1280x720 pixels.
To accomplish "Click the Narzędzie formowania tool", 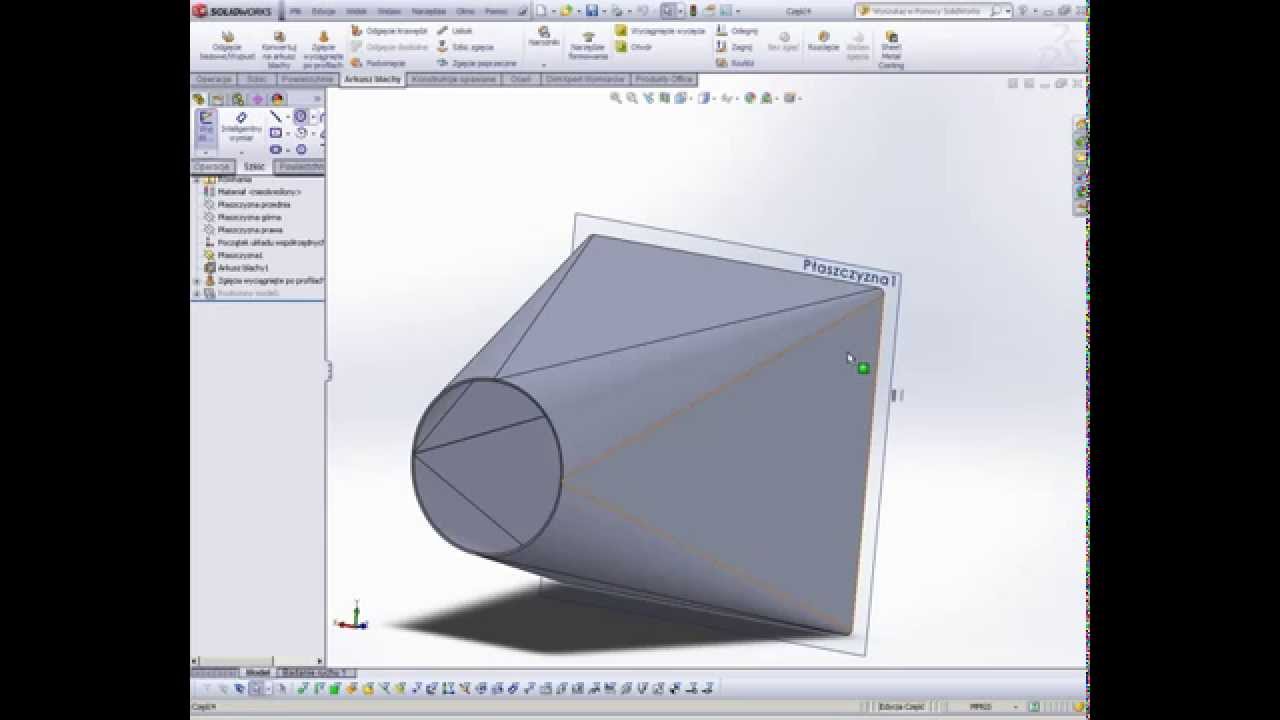I will (x=588, y=45).
